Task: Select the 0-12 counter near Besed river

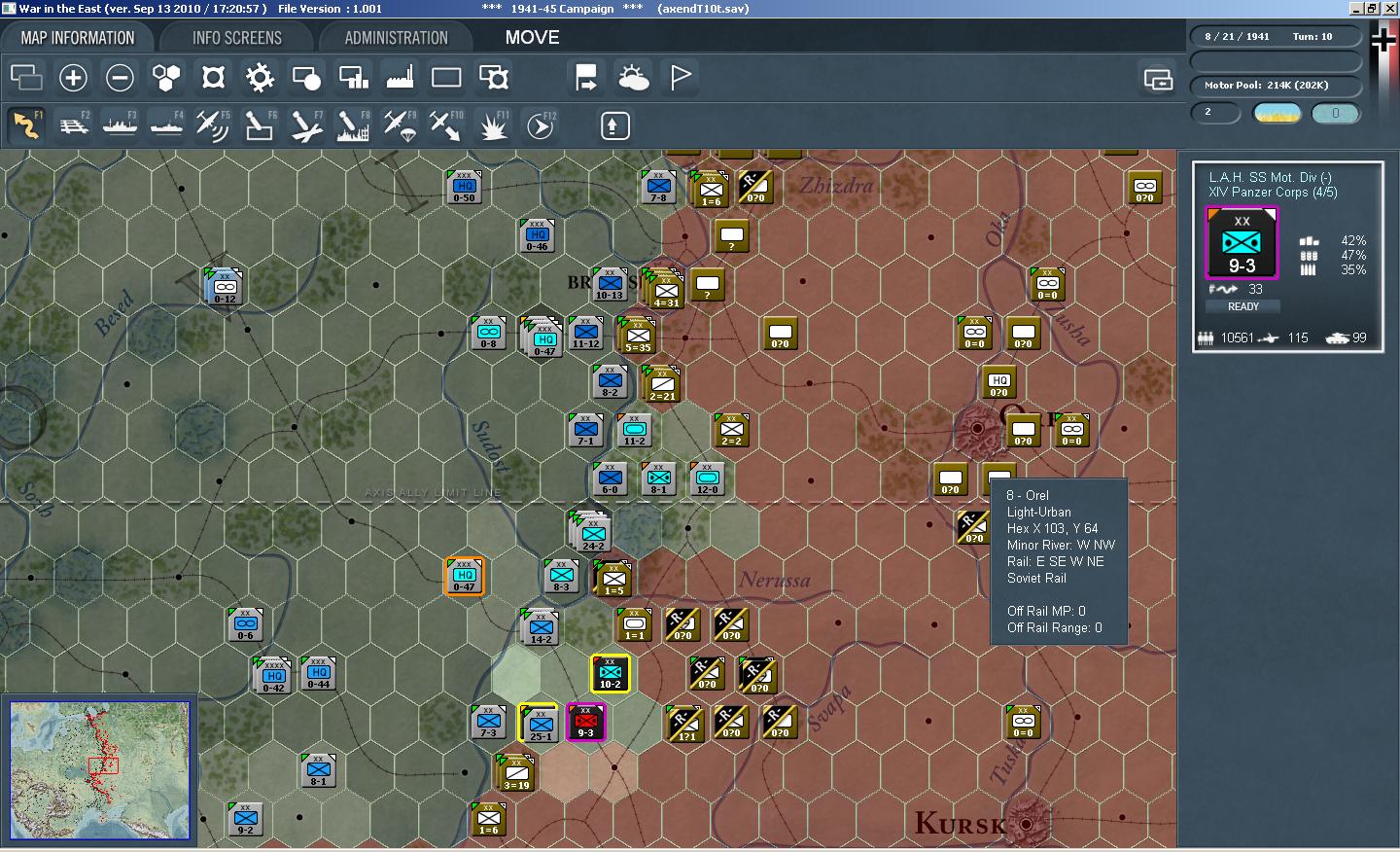Action: 225,286
